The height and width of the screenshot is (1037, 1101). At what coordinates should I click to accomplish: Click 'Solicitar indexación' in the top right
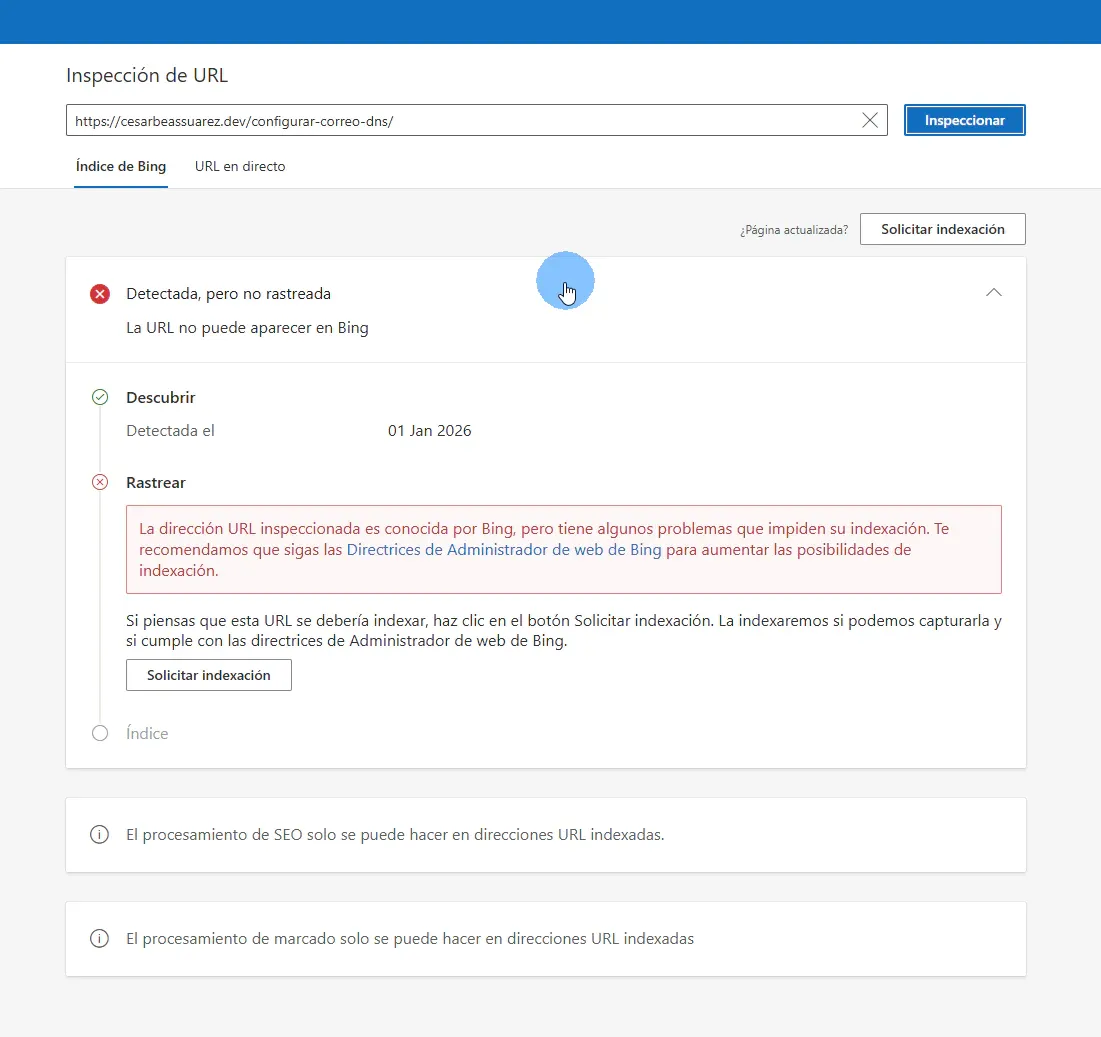[941, 229]
